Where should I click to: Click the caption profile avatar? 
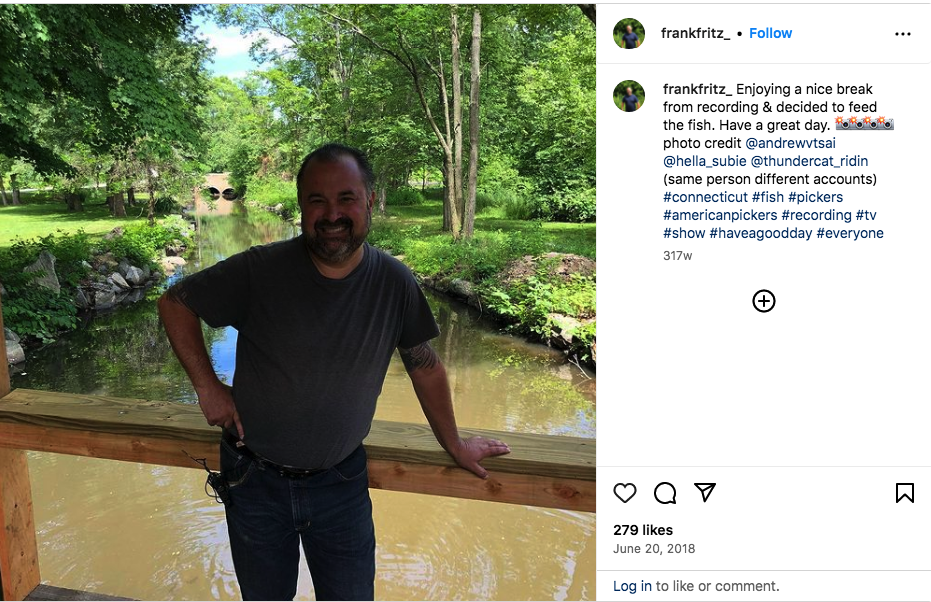pyautogui.click(x=629, y=96)
